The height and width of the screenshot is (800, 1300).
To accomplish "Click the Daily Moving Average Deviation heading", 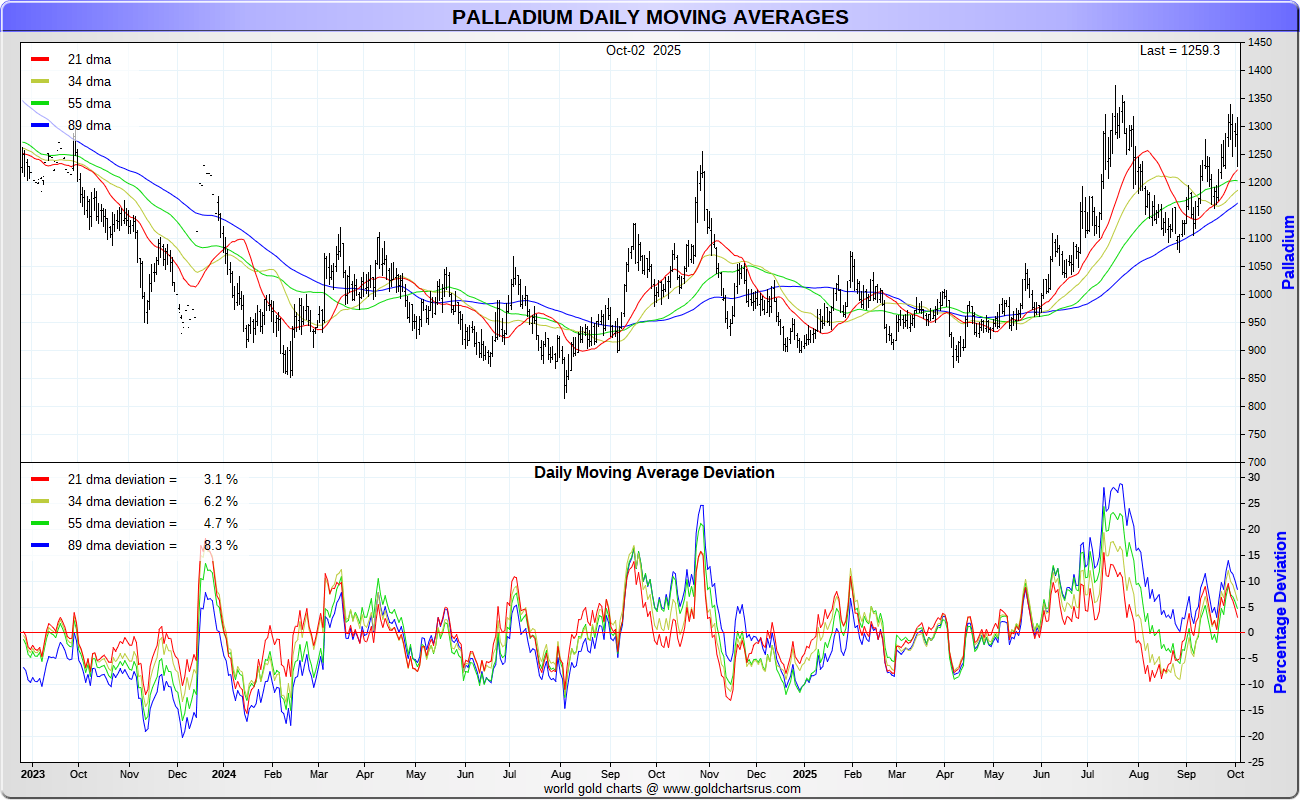I will [x=654, y=473].
